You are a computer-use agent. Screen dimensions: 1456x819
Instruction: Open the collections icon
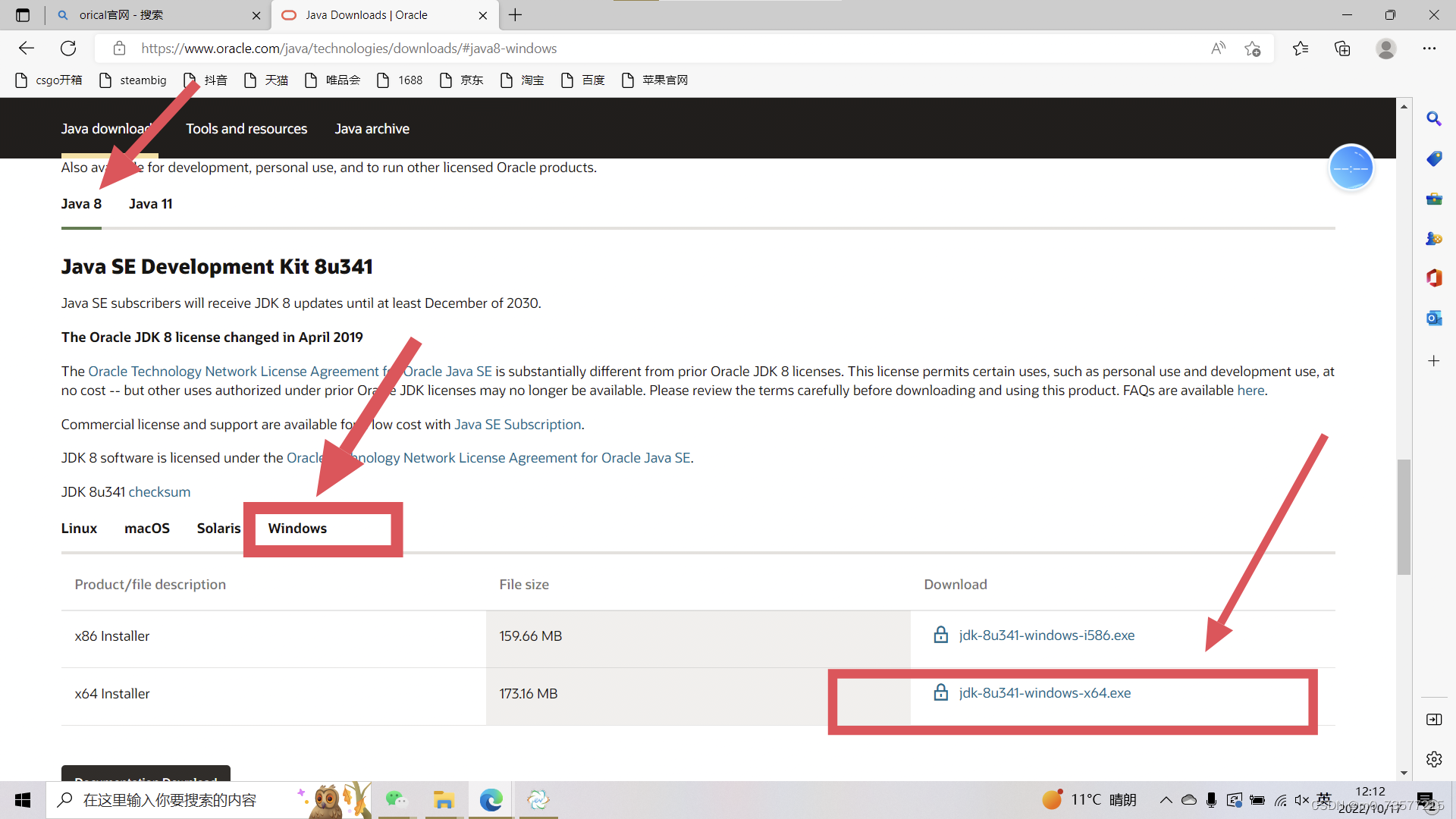click(1342, 49)
